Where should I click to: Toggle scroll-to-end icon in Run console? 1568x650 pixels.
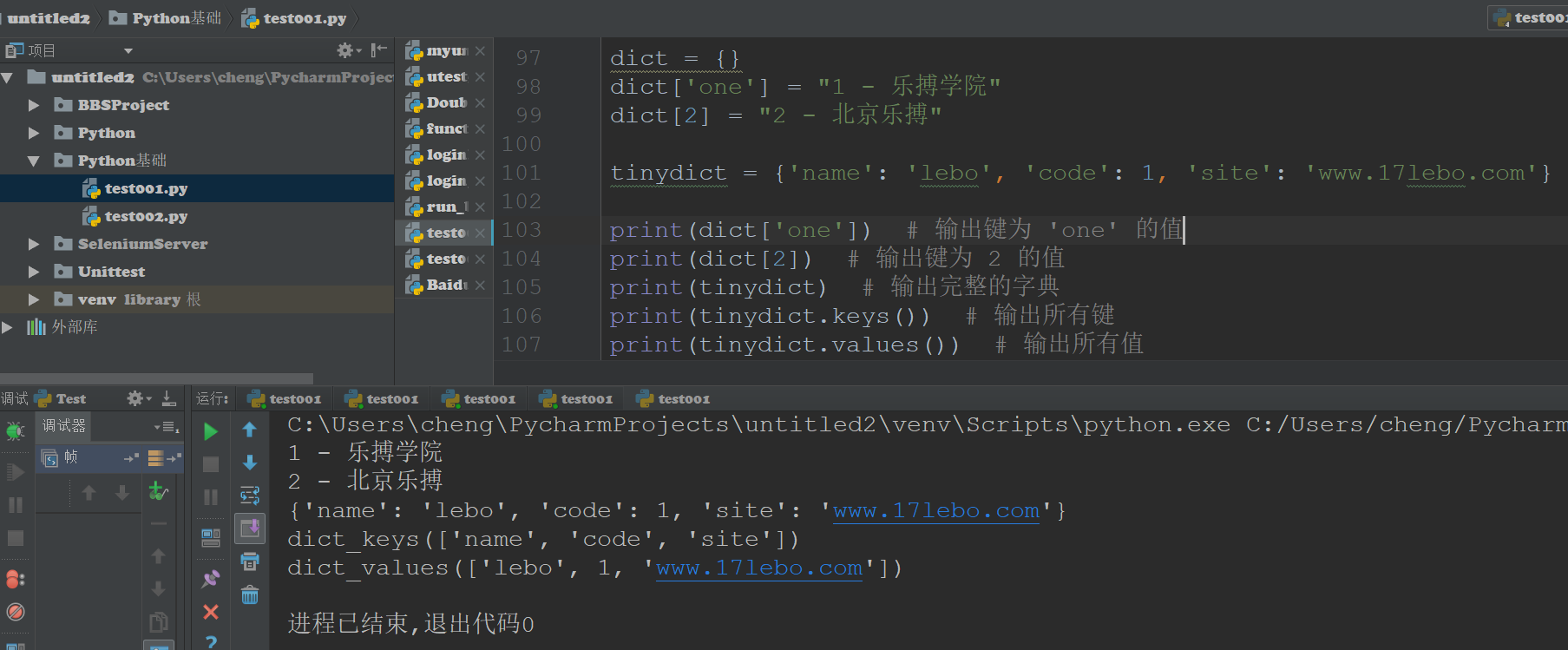click(x=250, y=528)
